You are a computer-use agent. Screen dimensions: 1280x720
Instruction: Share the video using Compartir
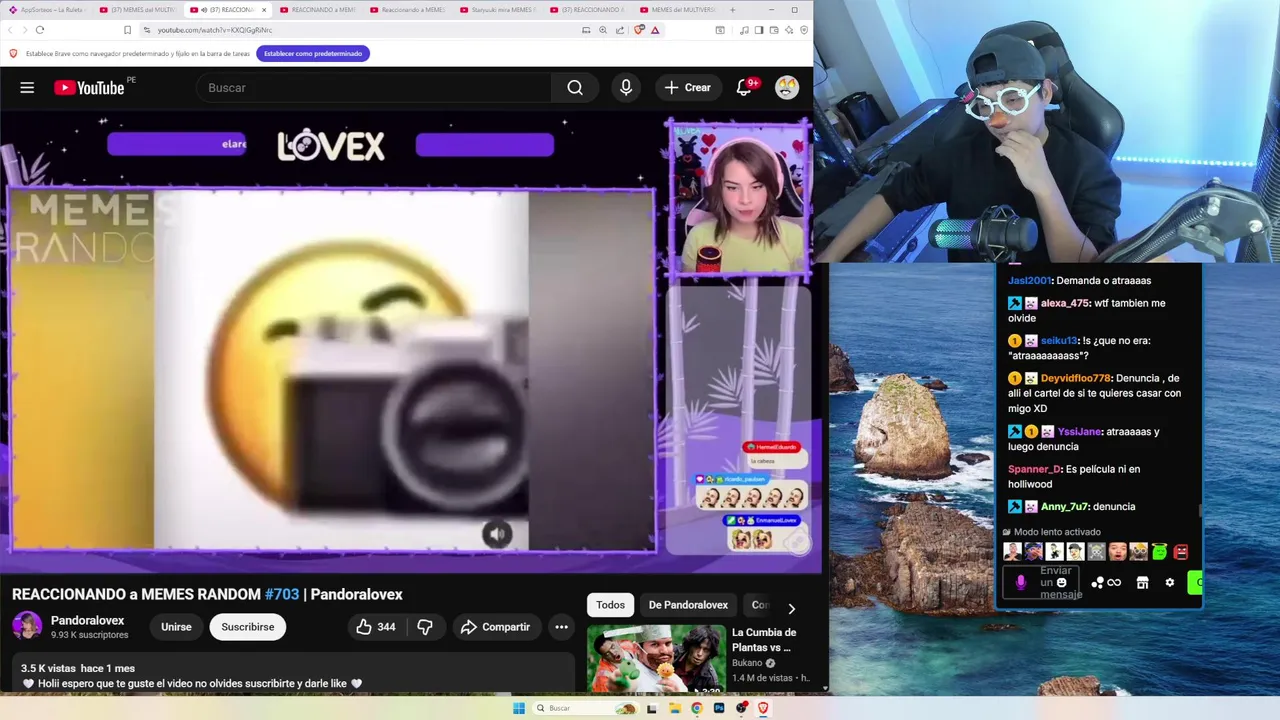(495, 627)
